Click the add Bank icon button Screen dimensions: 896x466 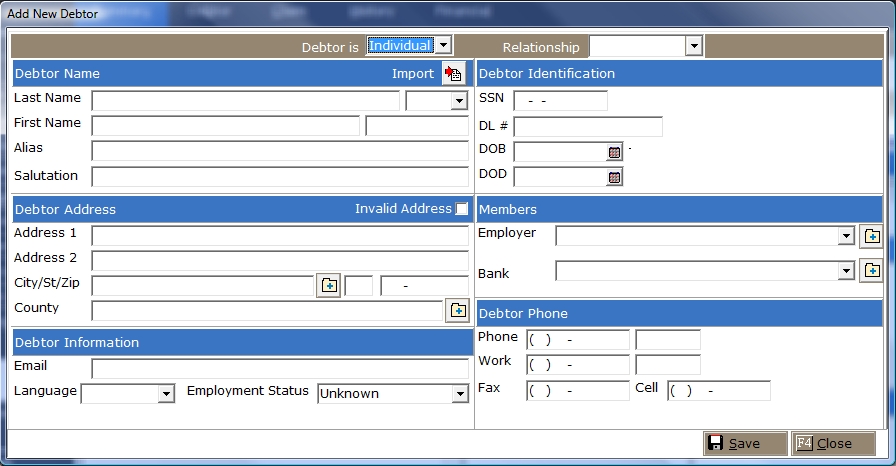coord(871,271)
